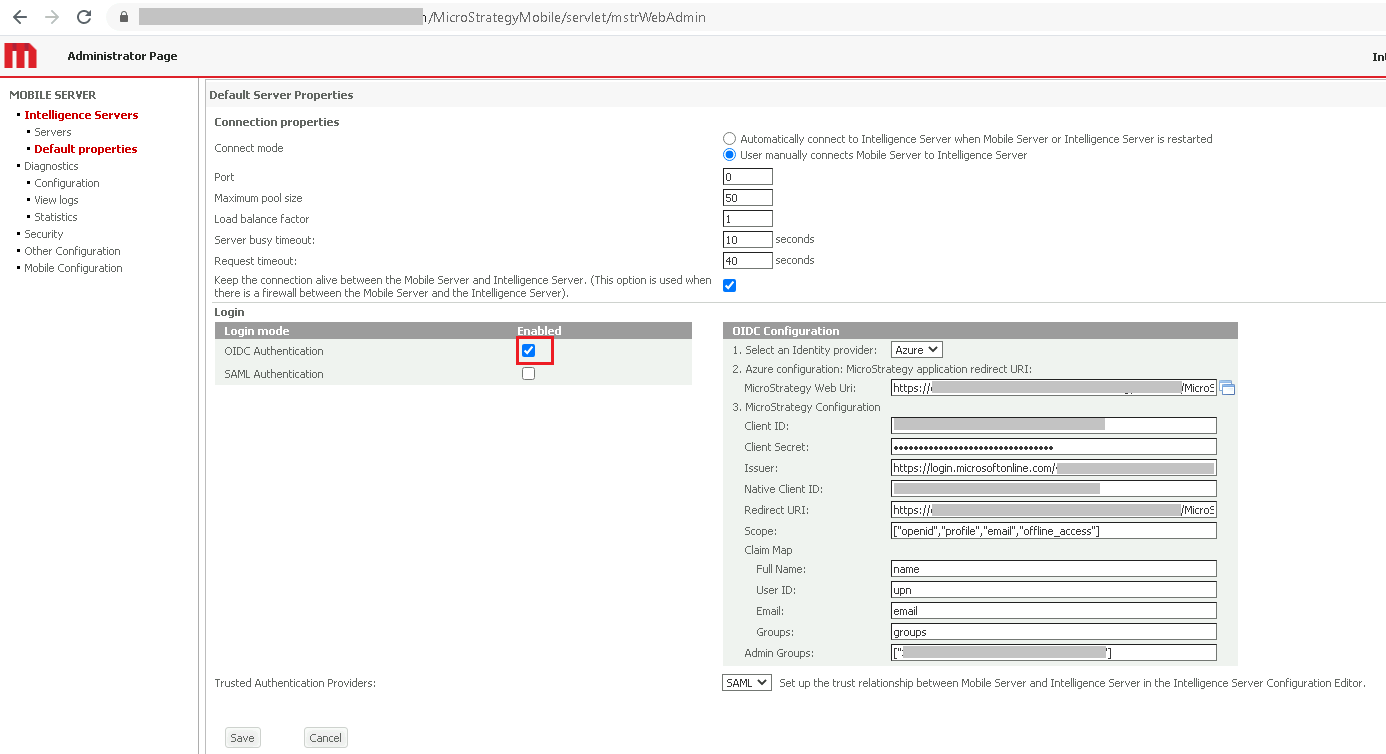
Task: Disable the OIDC Authentication checkbox
Action: (x=528, y=351)
